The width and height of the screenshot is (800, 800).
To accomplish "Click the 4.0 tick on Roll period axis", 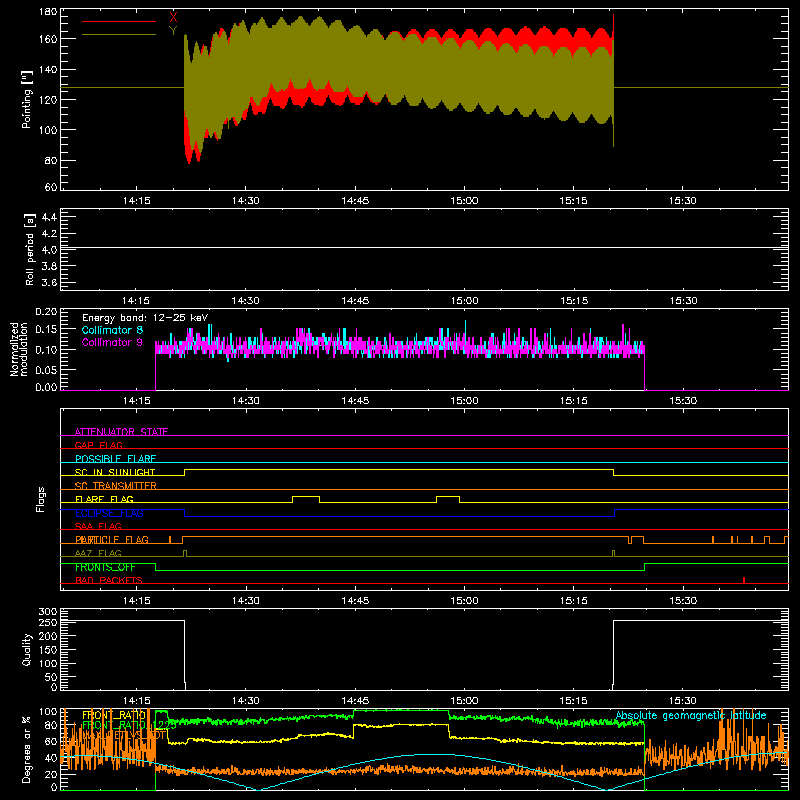I will pos(49,250).
